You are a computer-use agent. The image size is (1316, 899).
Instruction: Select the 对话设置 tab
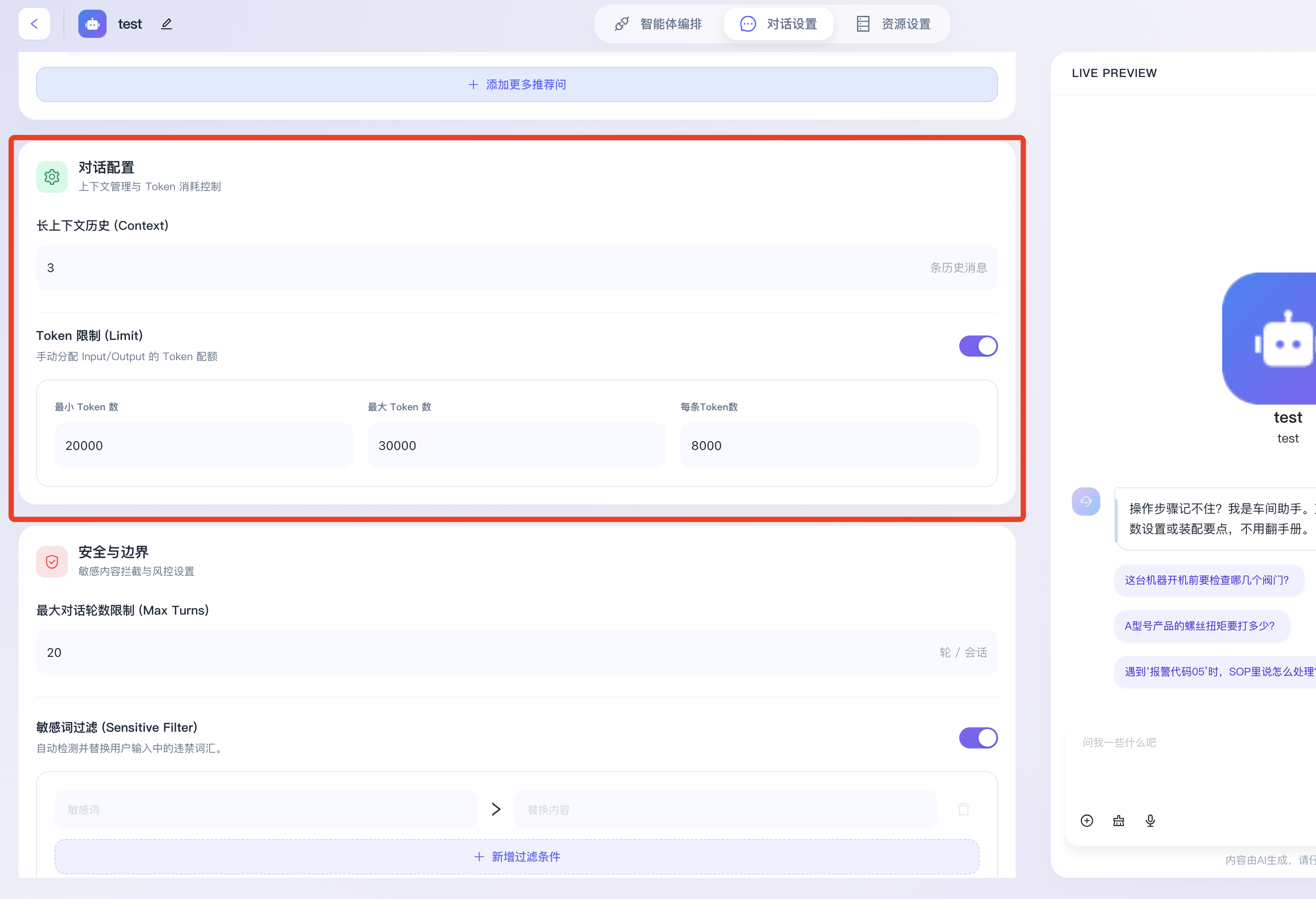(778, 24)
